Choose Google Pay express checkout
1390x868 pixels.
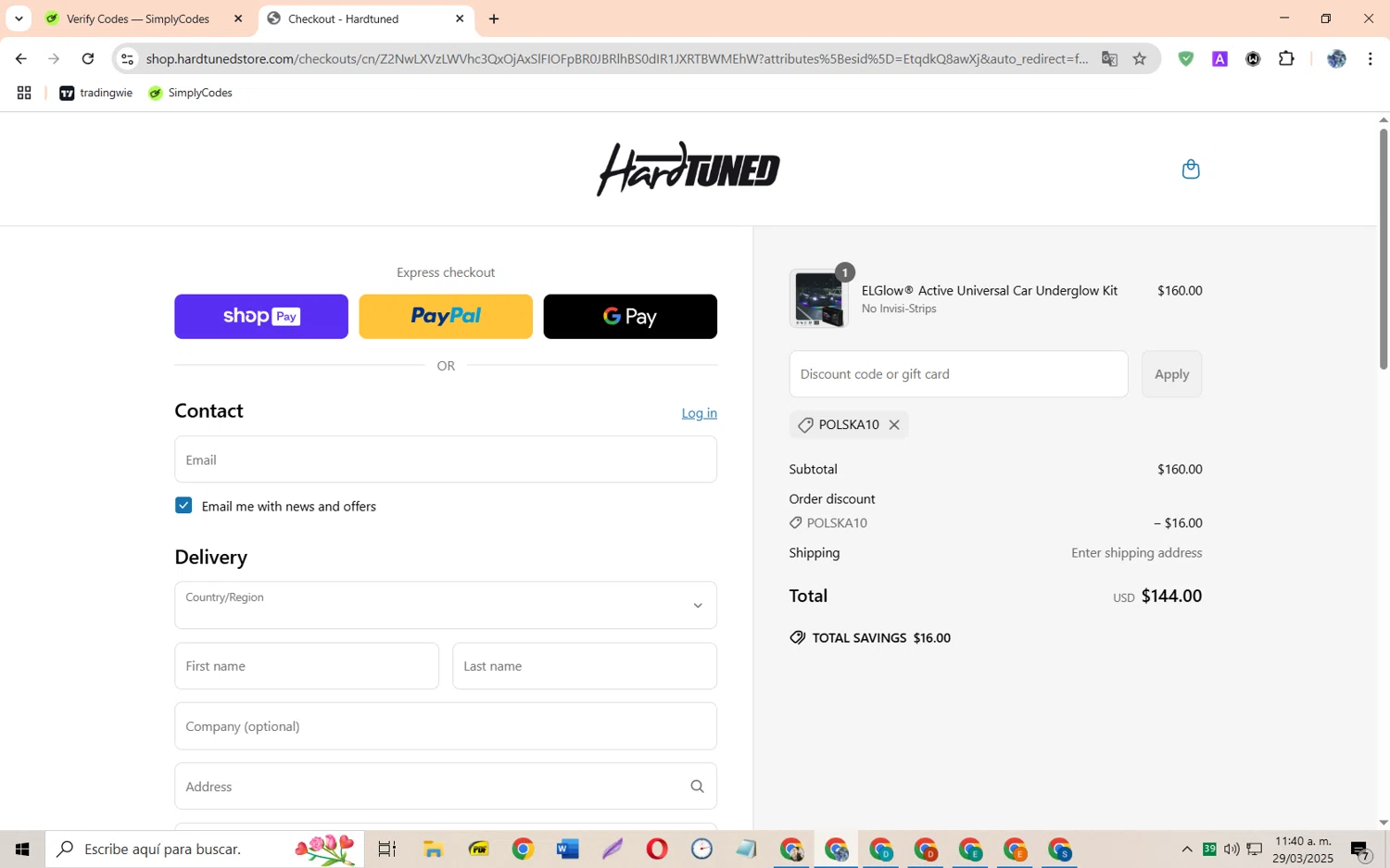click(x=630, y=317)
